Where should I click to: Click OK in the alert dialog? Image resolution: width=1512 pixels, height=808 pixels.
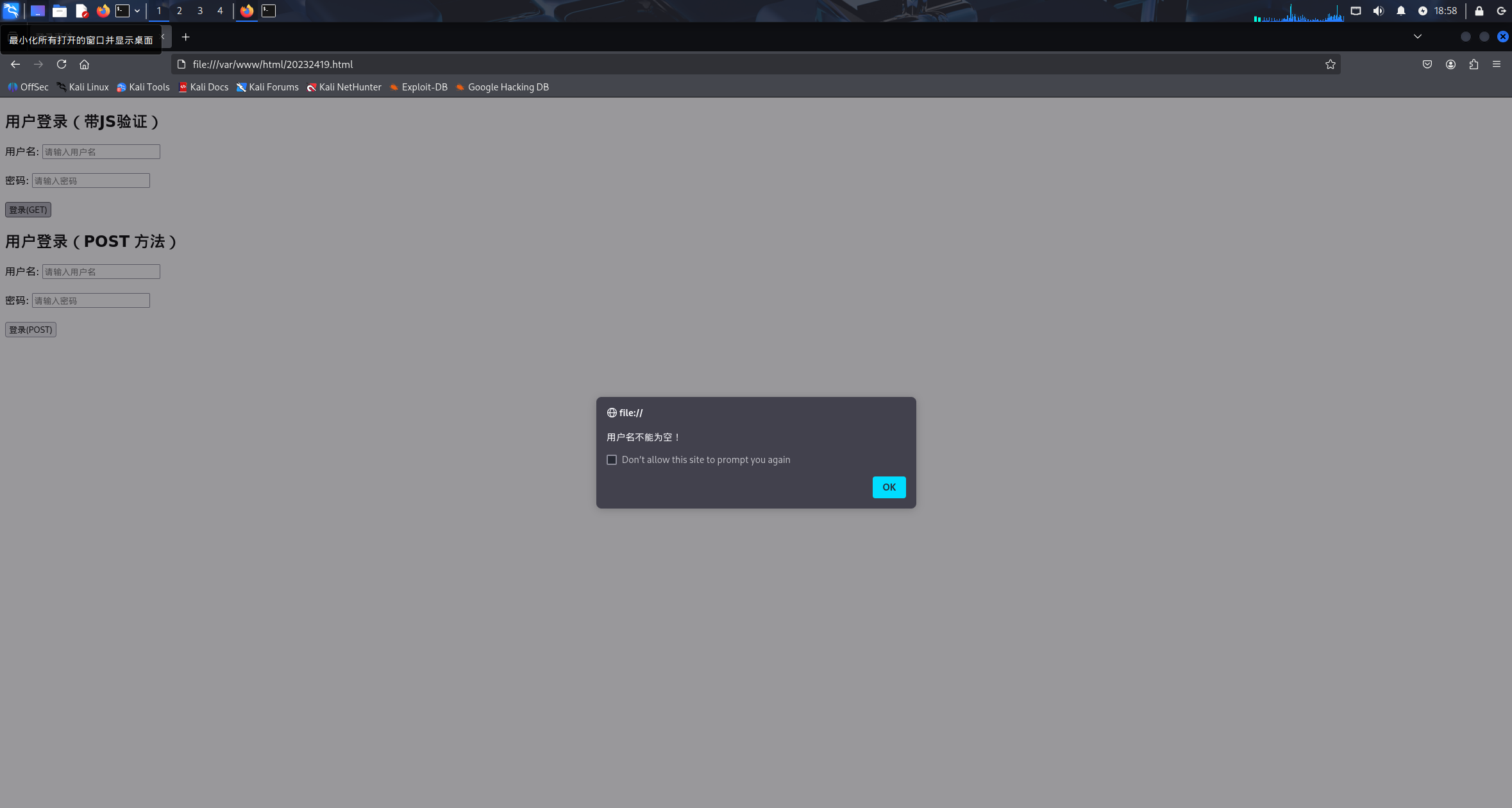(x=889, y=487)
